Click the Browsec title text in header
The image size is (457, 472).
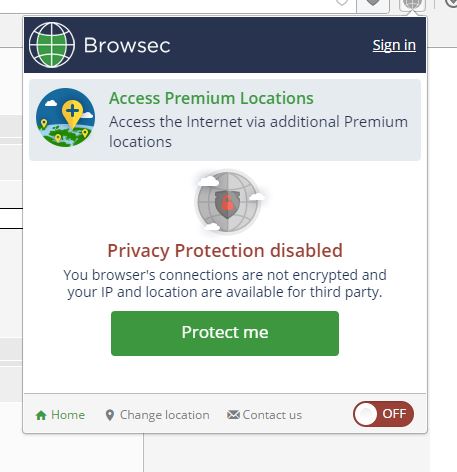click(x=127, y=45)
